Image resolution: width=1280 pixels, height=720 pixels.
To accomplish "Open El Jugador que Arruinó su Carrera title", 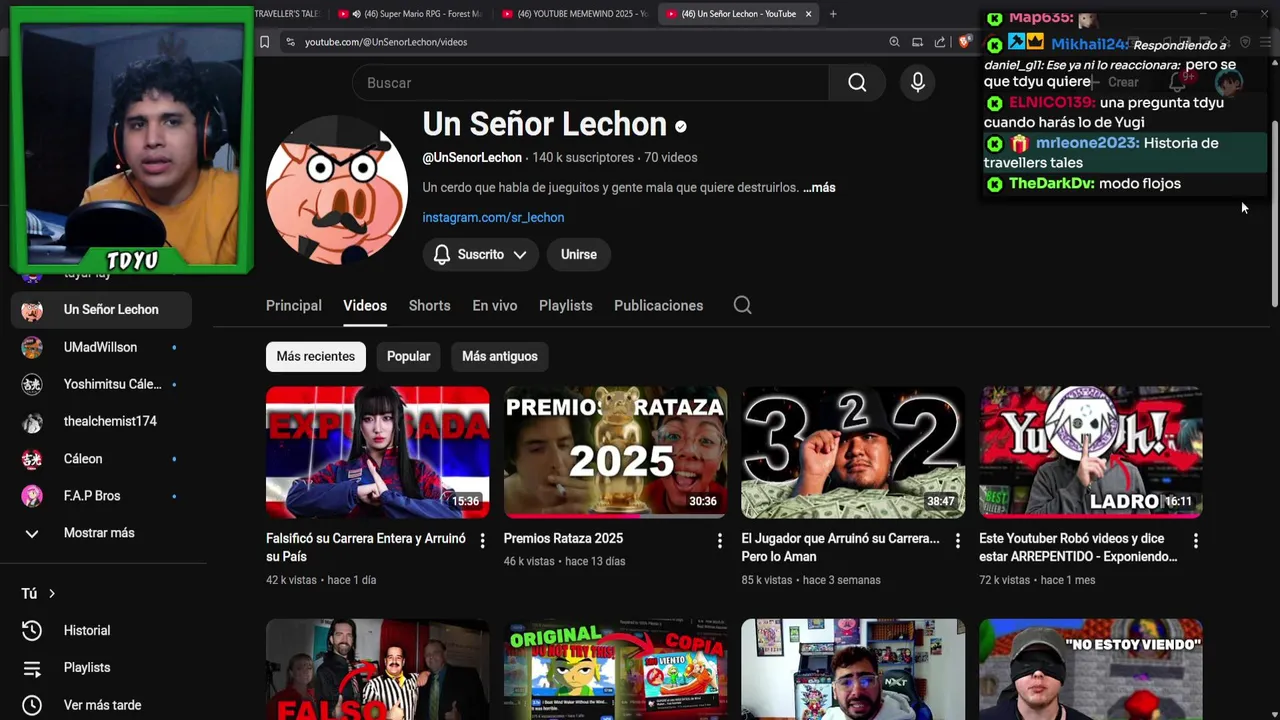I will tap(840, 548).
